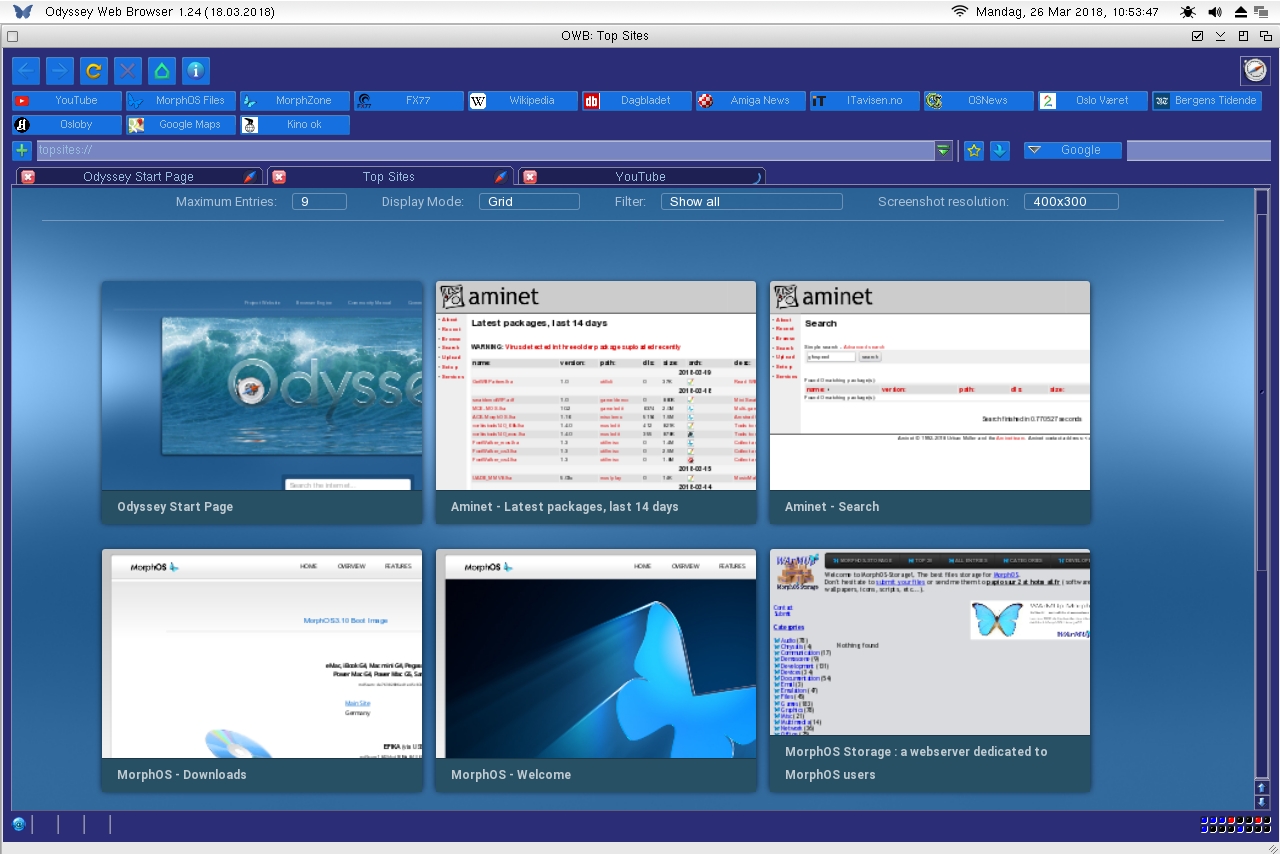
Task: Click the compass throbber icon
Action: pos(1255,70)
